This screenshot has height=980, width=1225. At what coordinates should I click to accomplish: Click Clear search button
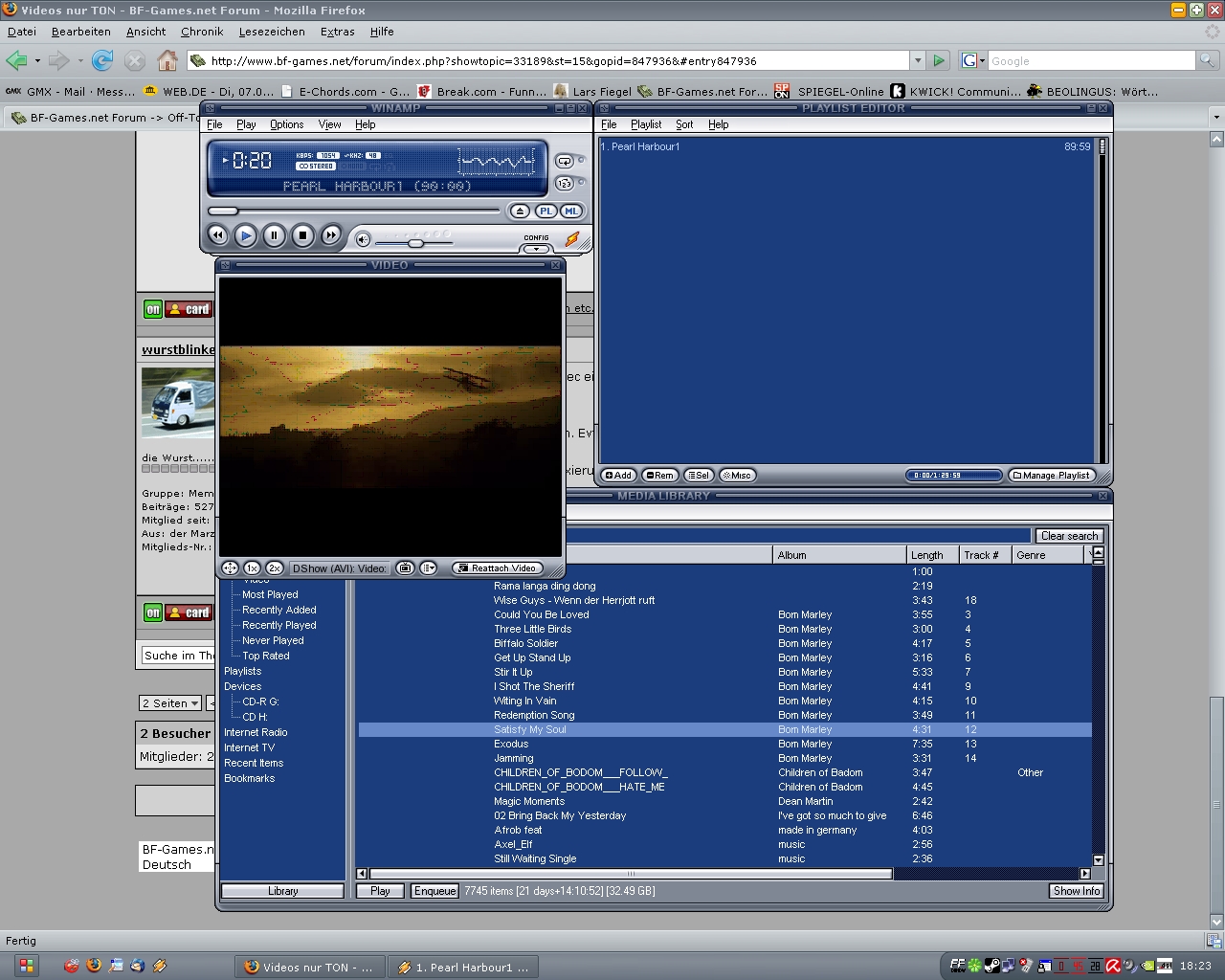click(1069, 536)
